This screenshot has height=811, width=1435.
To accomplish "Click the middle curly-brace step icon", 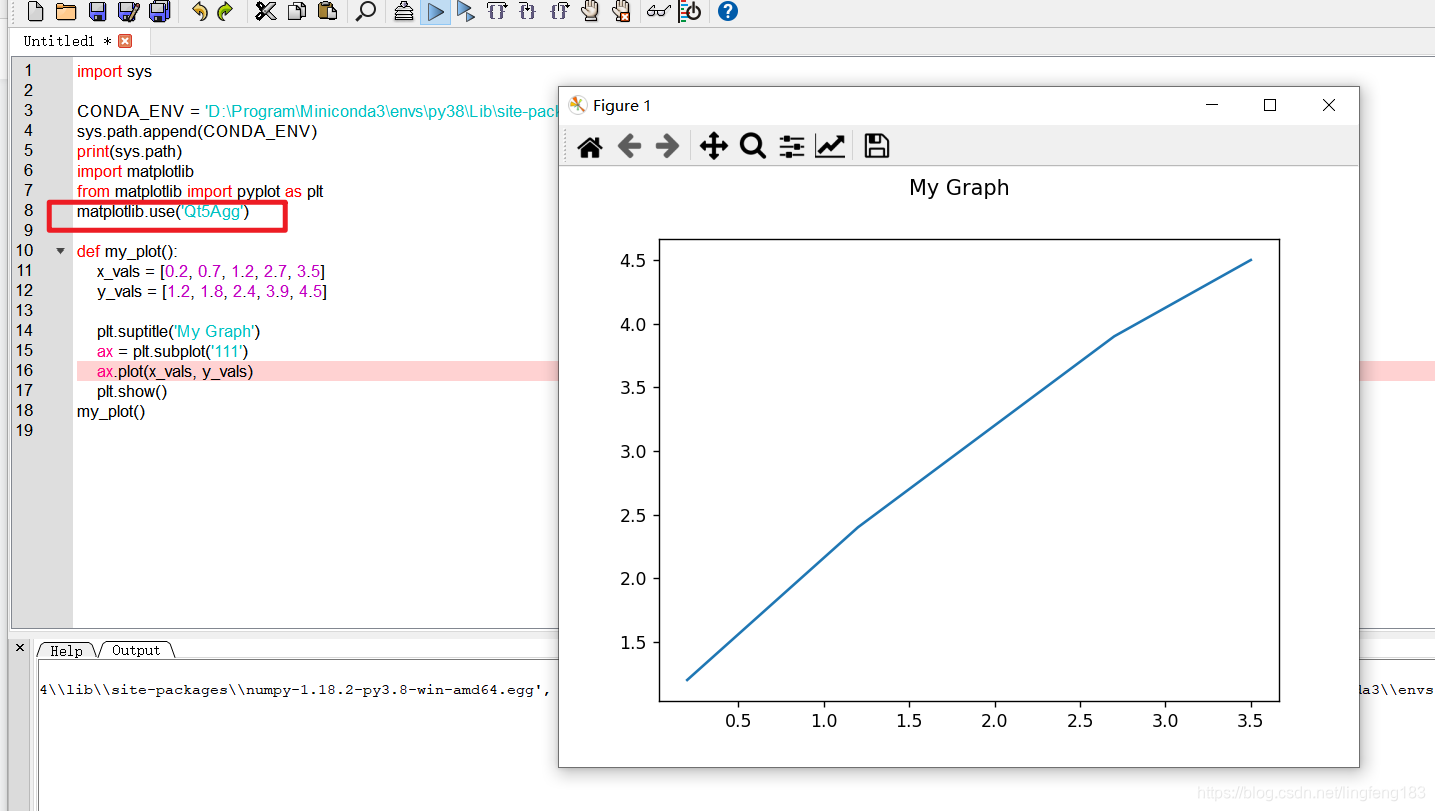I will tap(528, 12).
